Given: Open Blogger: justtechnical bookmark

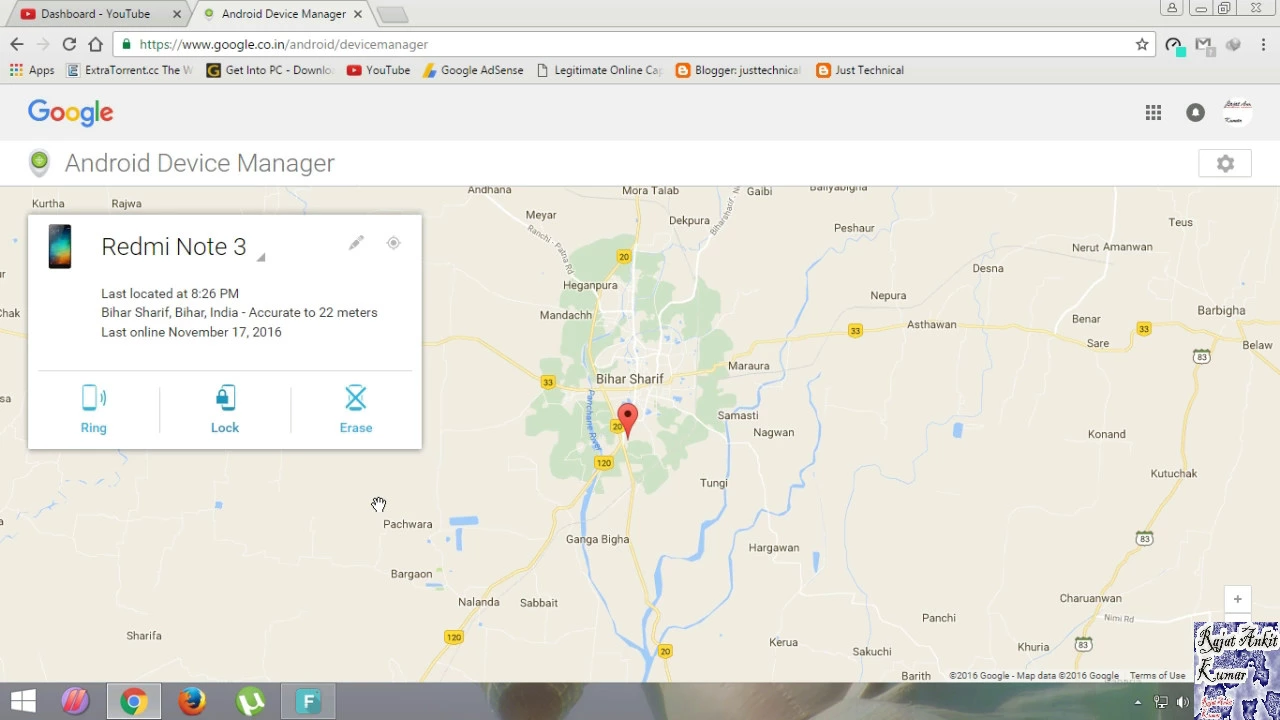Looking at the screenshot, I should tap(739, 70).
